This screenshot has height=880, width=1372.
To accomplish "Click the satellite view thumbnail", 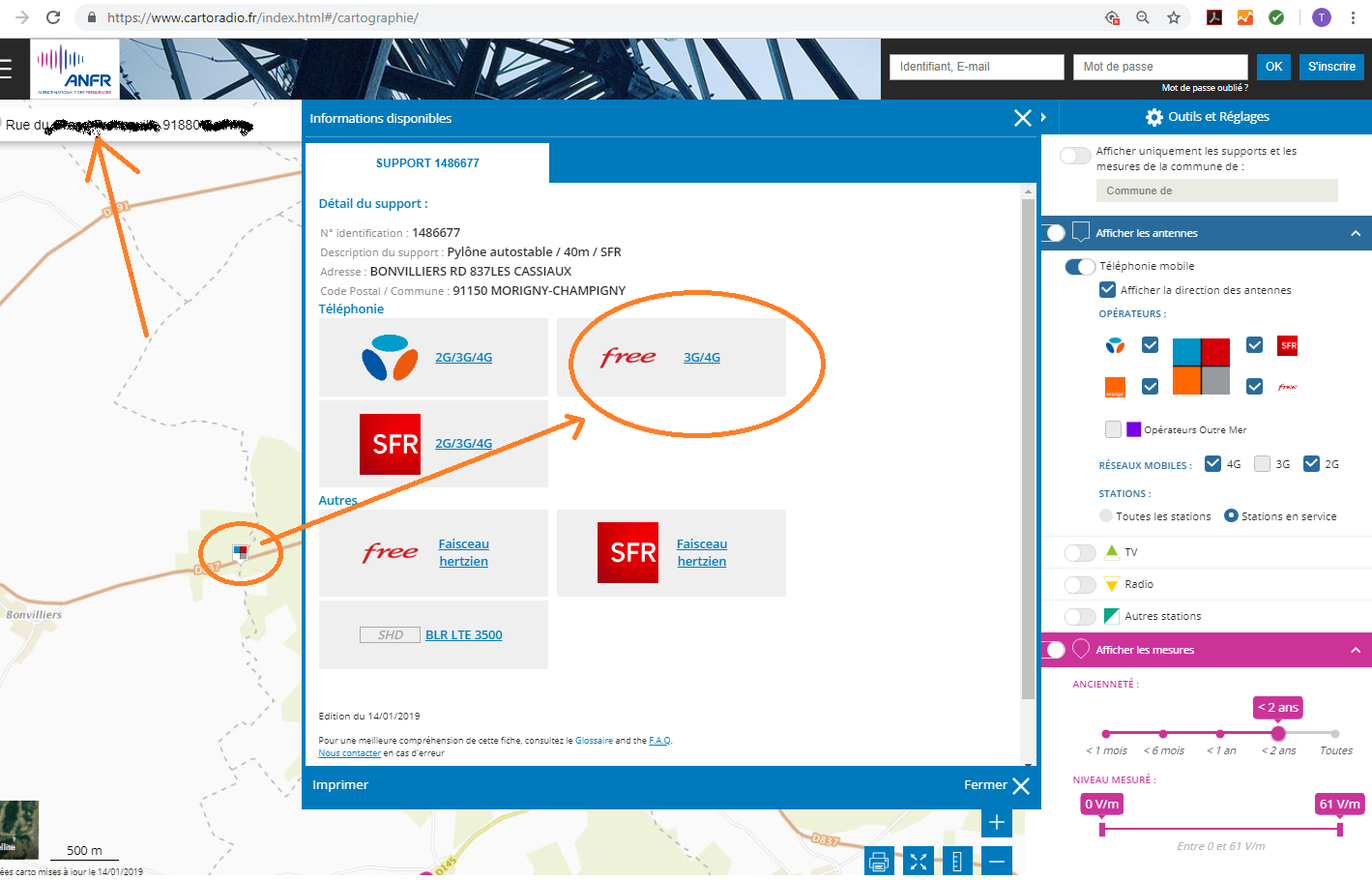I will click(19, 830).
